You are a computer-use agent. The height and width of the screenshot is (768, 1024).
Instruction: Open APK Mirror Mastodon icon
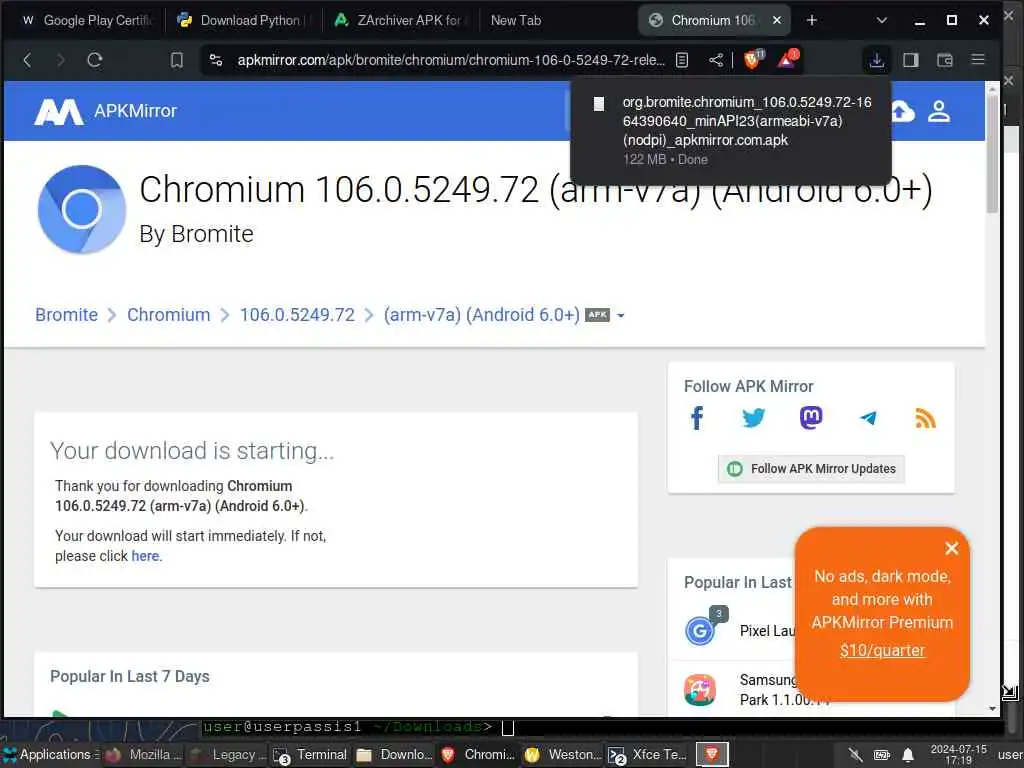[x=811, y=418]
